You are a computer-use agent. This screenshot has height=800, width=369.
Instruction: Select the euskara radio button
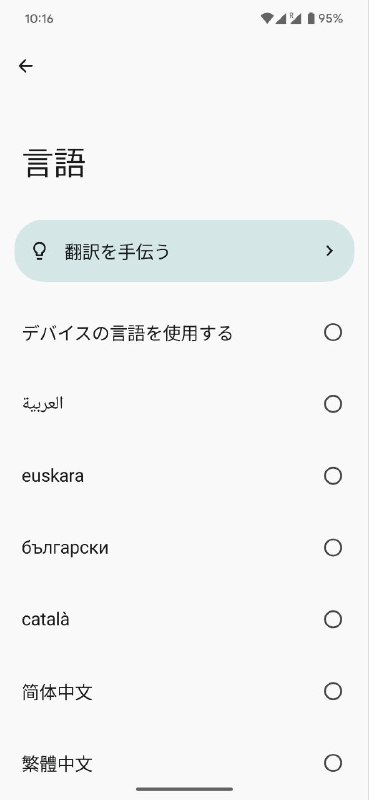(x=333, y=476)
